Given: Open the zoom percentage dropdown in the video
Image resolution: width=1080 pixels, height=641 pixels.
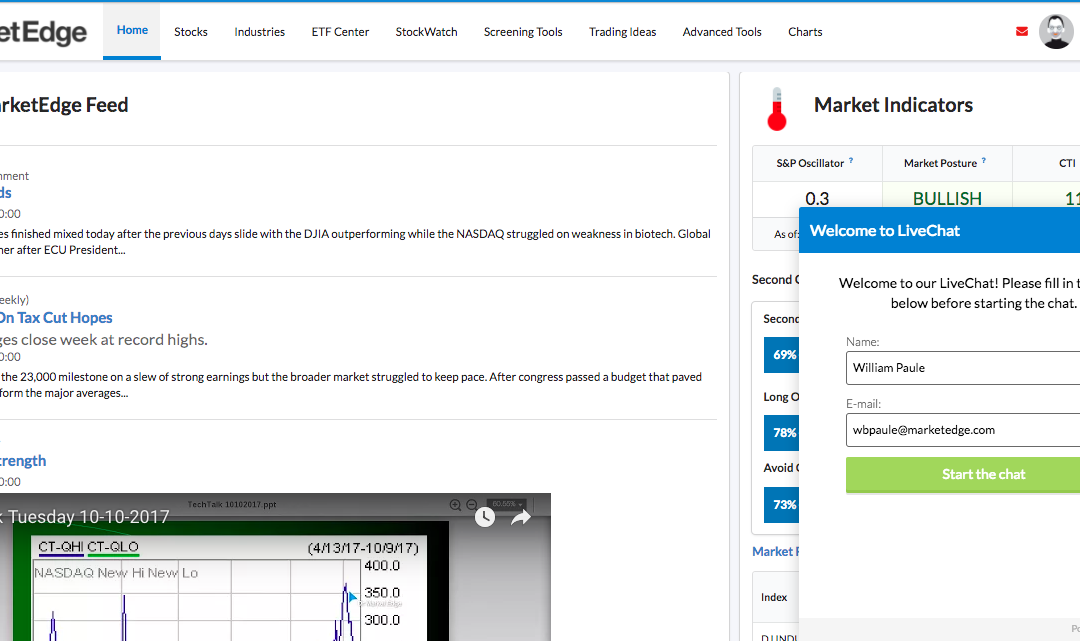Looking at the screenshot, I should (x=507, y=504).
